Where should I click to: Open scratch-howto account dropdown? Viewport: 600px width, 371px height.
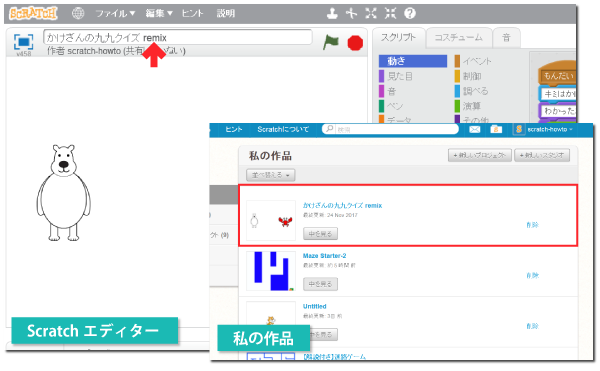(544, 129)
